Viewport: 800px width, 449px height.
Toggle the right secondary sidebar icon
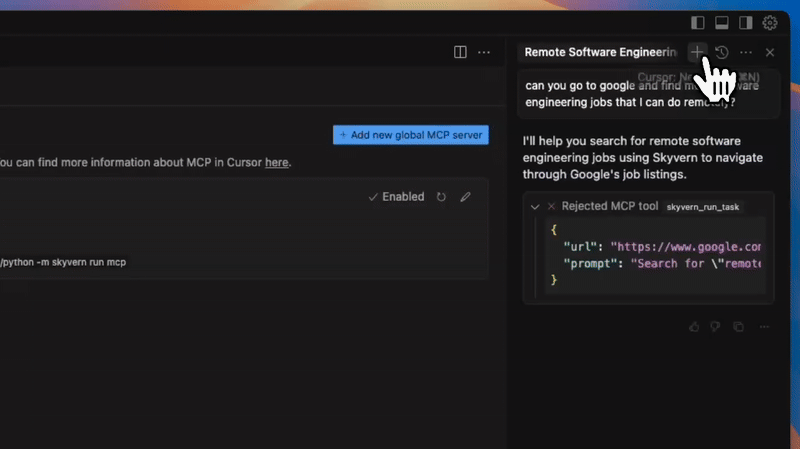point(745,22)
